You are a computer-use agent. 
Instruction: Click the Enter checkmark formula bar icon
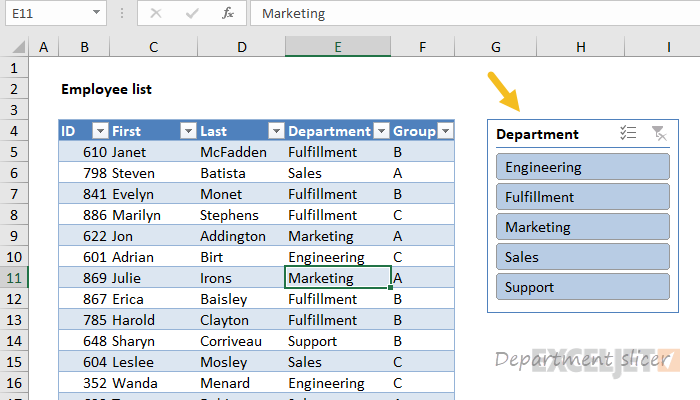point(192,13)
